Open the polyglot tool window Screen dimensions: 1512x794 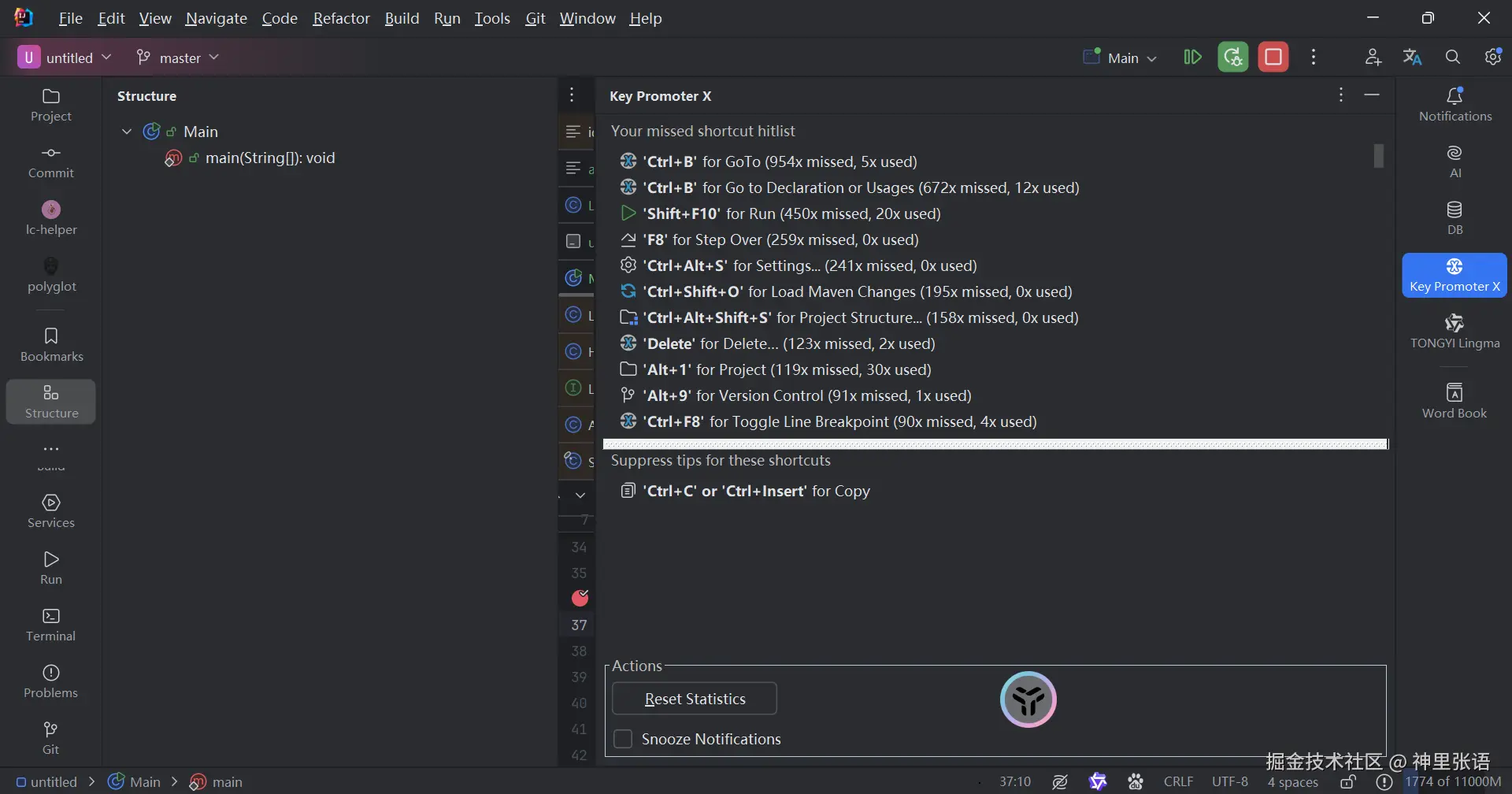[x=51, y=276]
